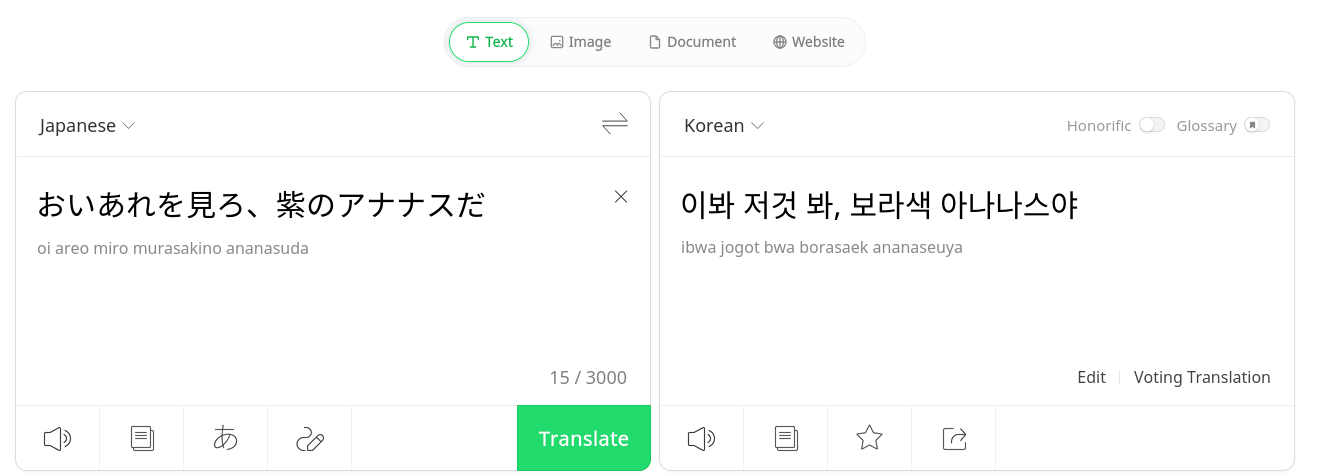Save translation with the star icon

pyautogui.click(x=870, y=438)
